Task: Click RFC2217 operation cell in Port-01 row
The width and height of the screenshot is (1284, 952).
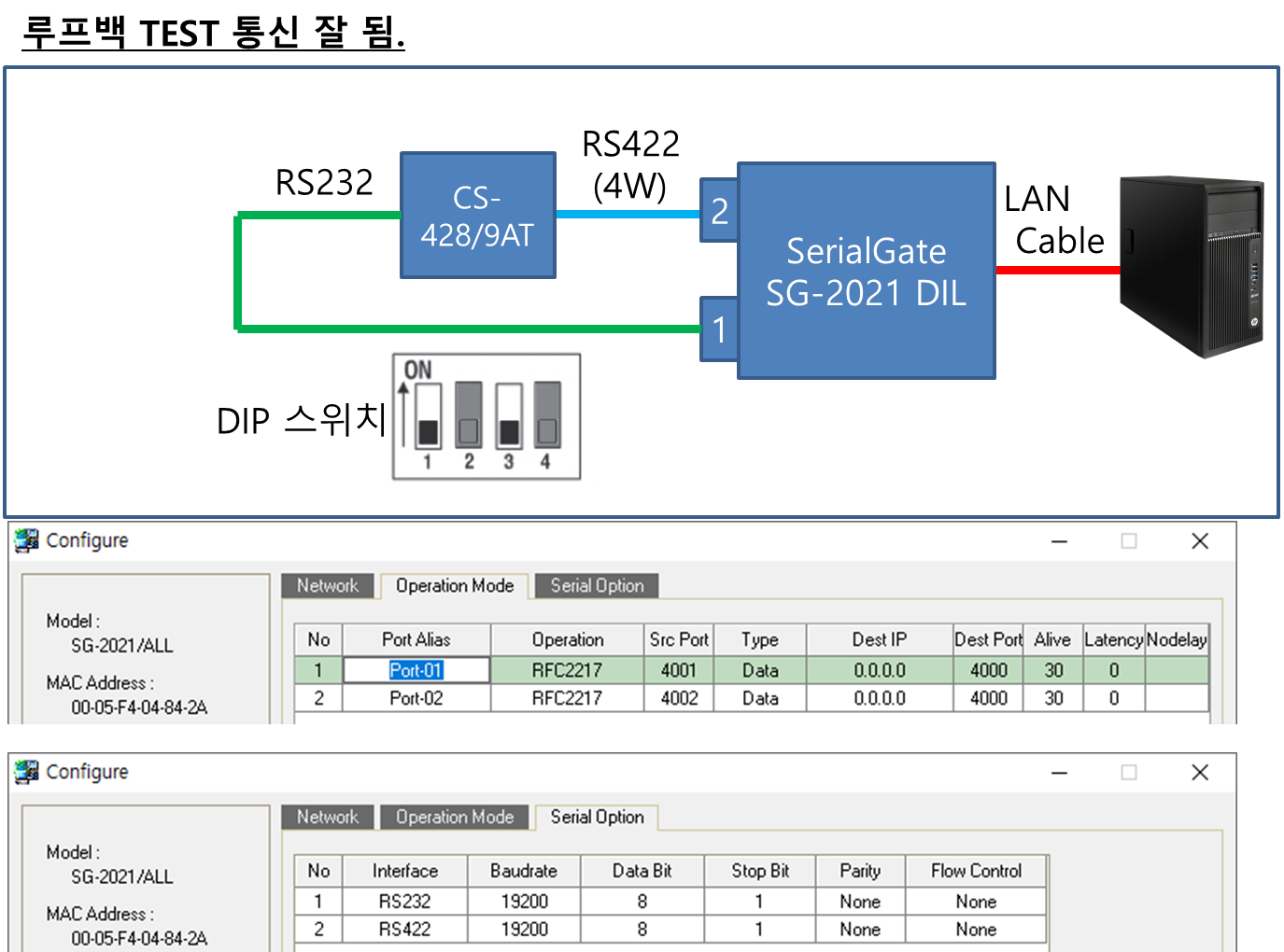Action: click(567, 670)
